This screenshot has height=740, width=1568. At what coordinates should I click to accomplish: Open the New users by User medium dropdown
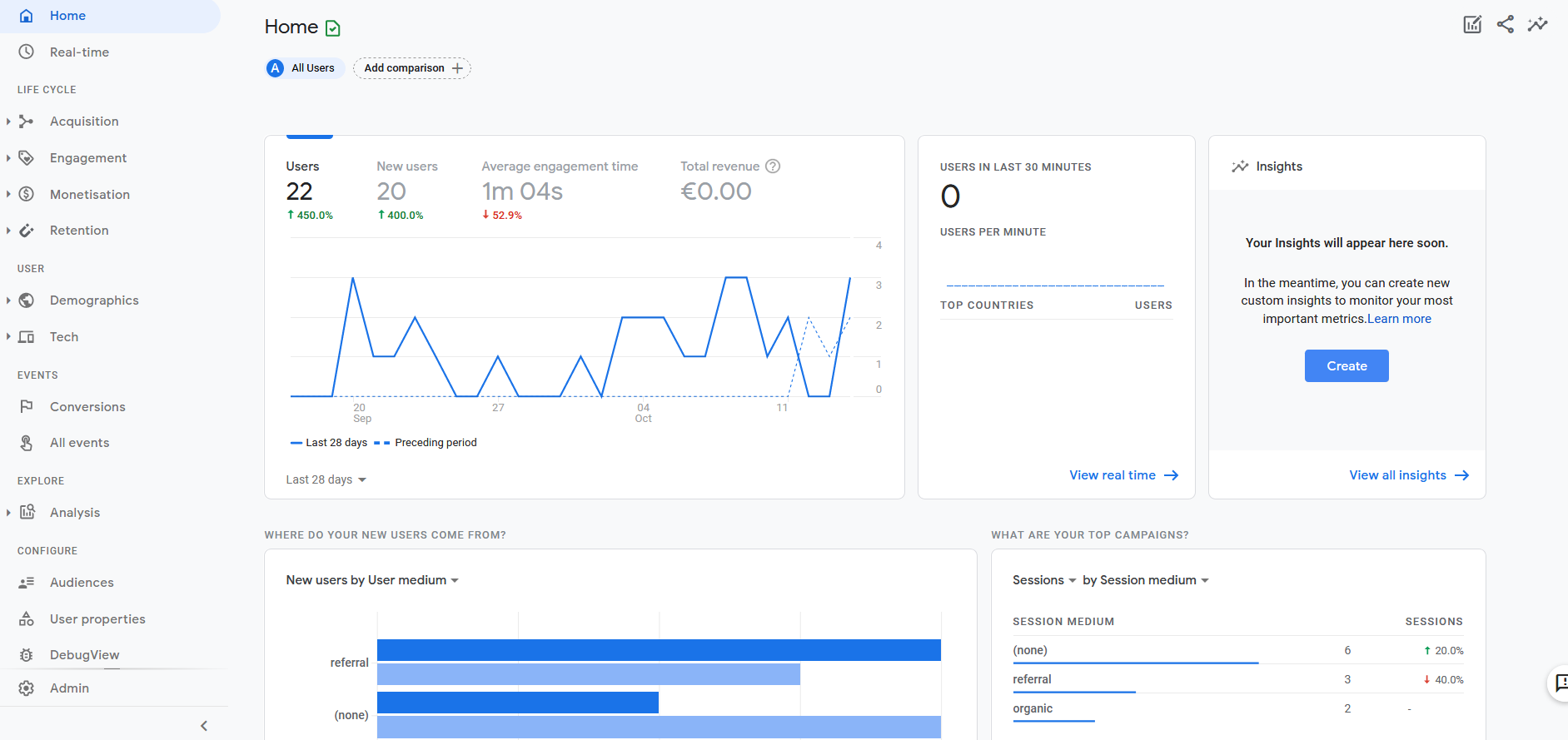click(372, 580)
